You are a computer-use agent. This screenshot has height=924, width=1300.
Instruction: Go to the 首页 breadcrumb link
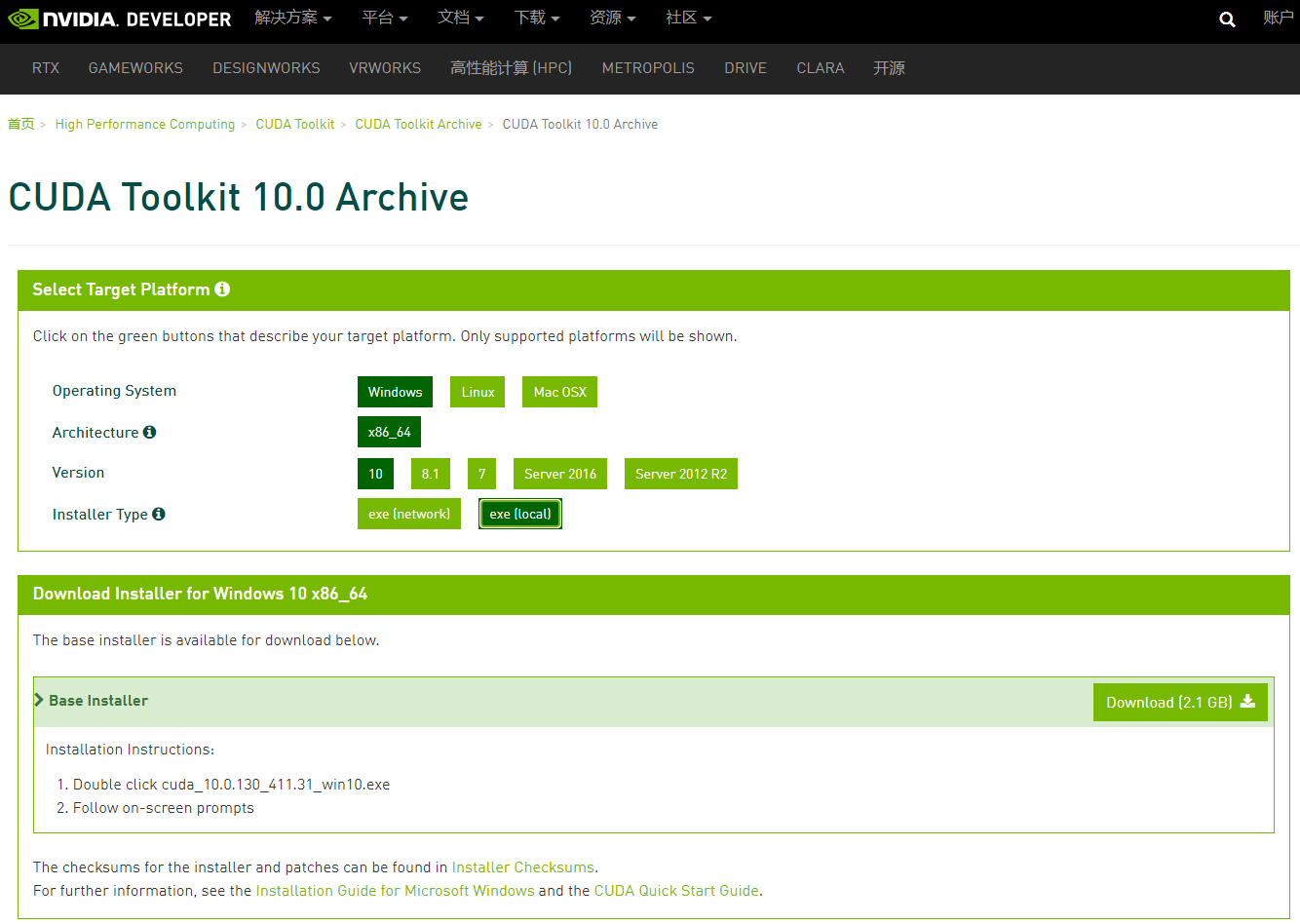(21, 124)
